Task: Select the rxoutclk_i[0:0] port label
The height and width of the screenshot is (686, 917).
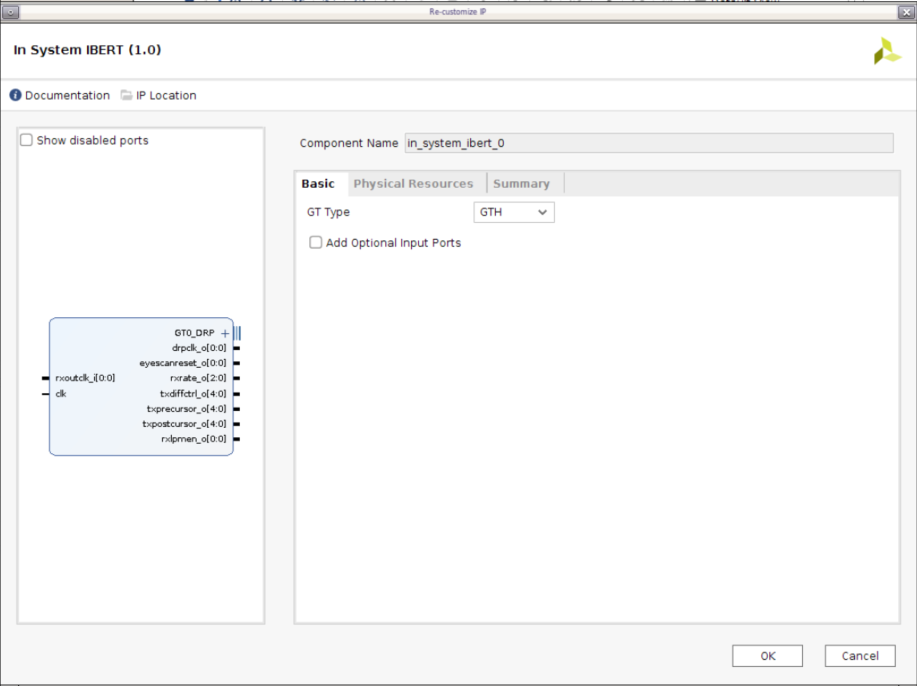Action: tap(85, 378)
